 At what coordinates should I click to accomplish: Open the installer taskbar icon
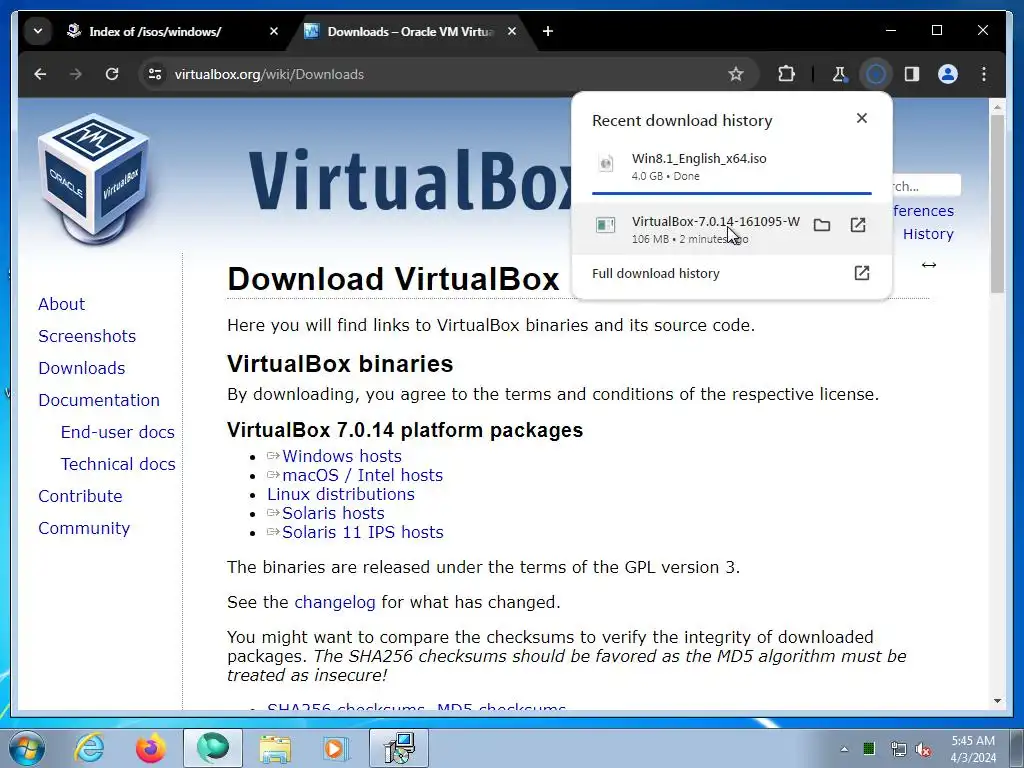point(399,748)
